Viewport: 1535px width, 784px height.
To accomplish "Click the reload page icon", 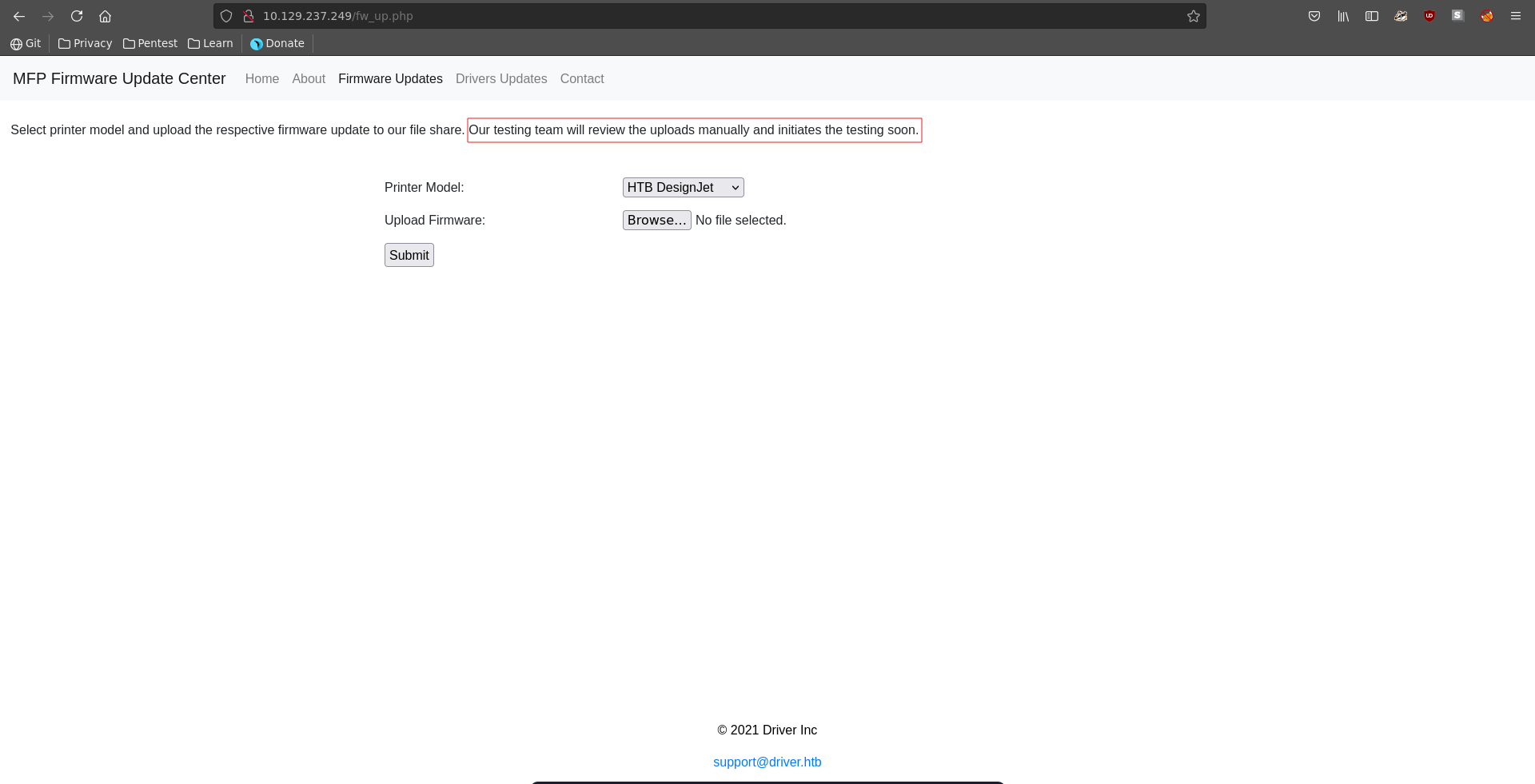I will coord(77,16).
